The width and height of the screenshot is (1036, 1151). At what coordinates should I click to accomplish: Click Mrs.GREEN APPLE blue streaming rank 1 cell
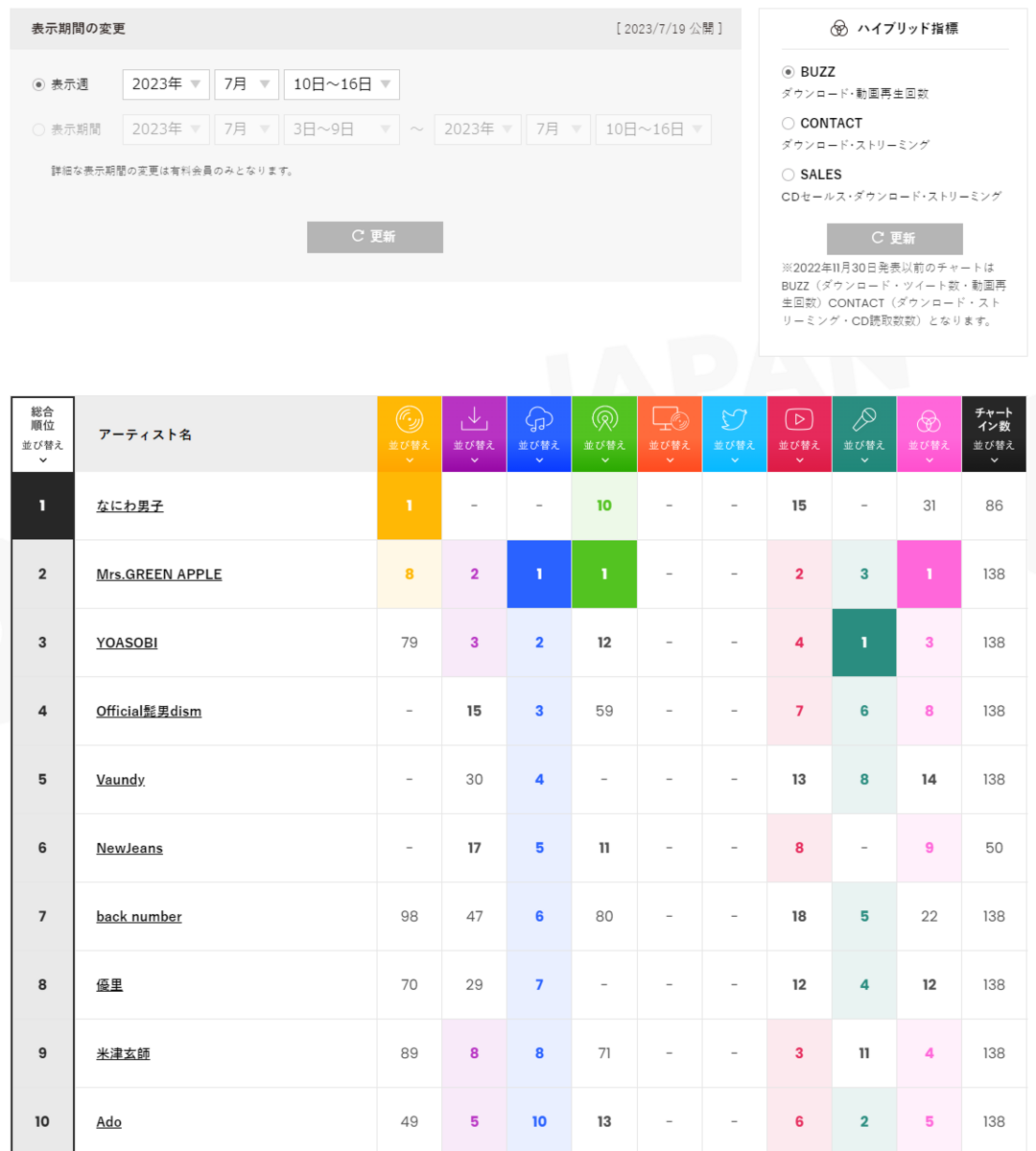pyautogui.click(x=539, y=574)
